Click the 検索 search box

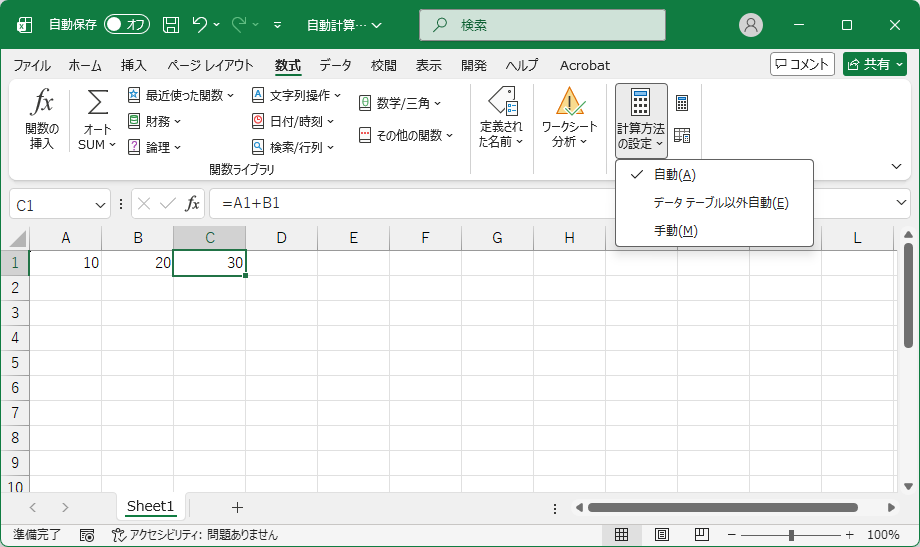(x=542, y=25)
